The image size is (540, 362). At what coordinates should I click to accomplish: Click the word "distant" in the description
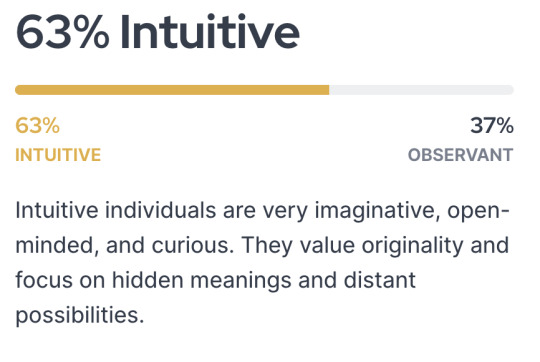(x=380, y=280)
